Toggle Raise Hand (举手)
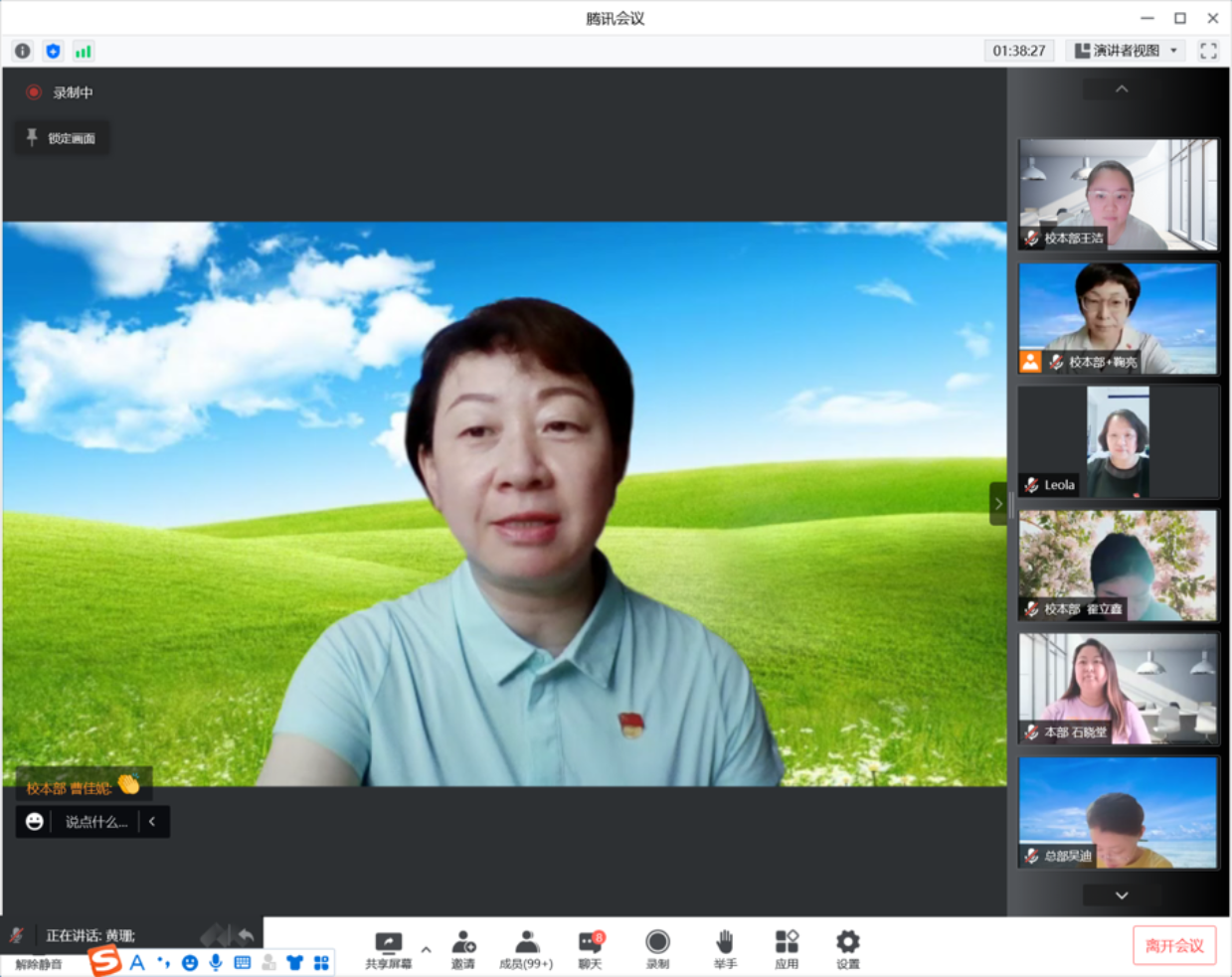 (x=725, y=948)
